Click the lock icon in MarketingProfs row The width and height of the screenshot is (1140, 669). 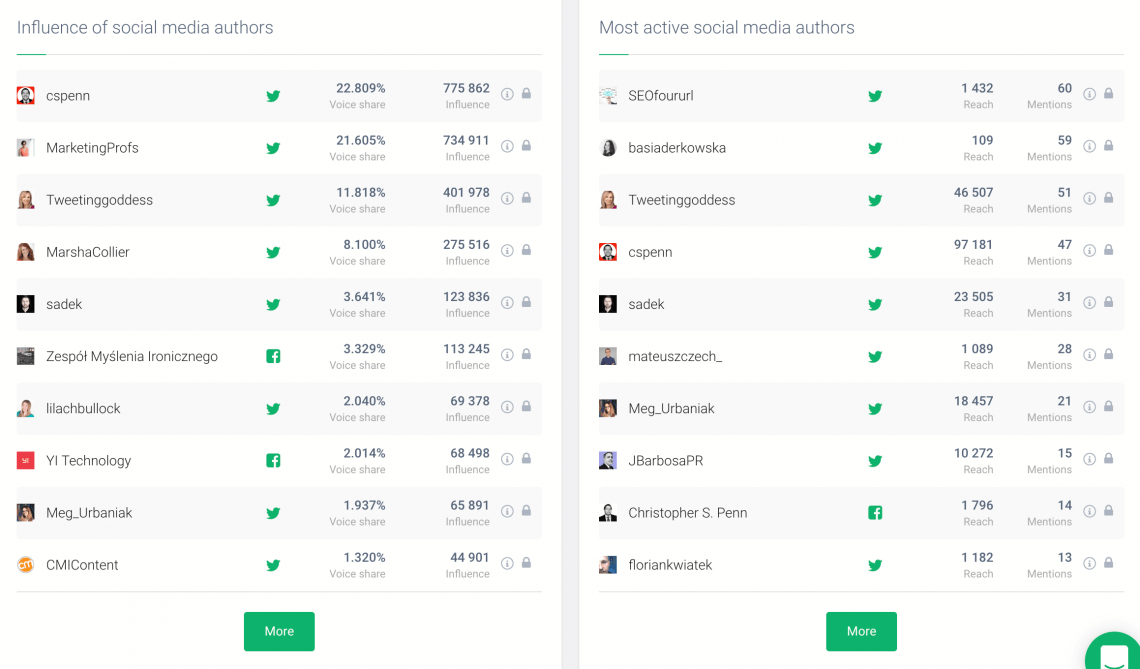tap(526, 145)
